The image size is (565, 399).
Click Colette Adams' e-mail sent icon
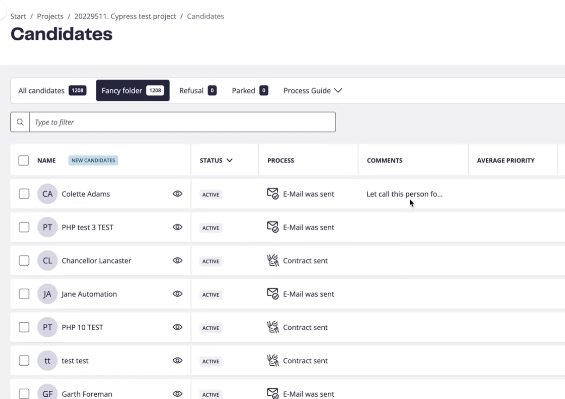coord(272,194)
